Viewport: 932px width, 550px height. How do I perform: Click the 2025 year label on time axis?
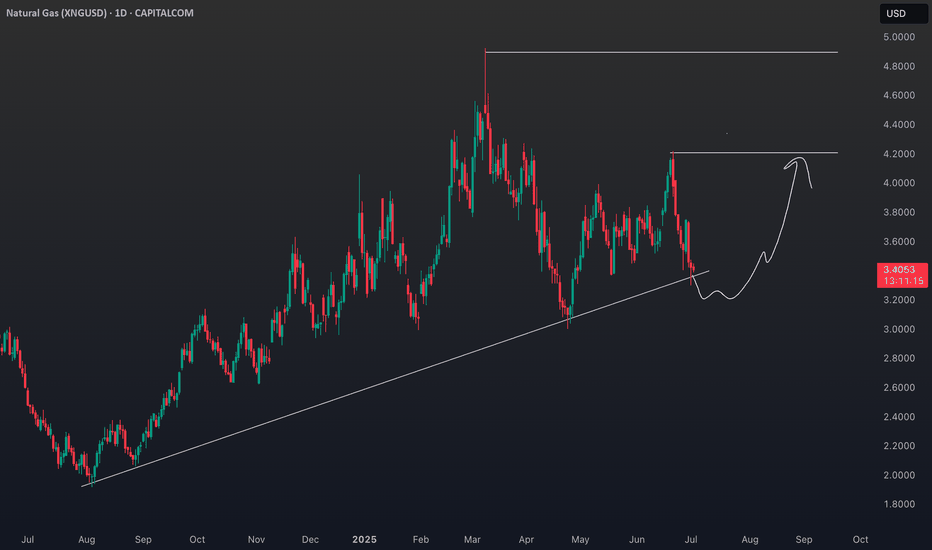point(364,539)
